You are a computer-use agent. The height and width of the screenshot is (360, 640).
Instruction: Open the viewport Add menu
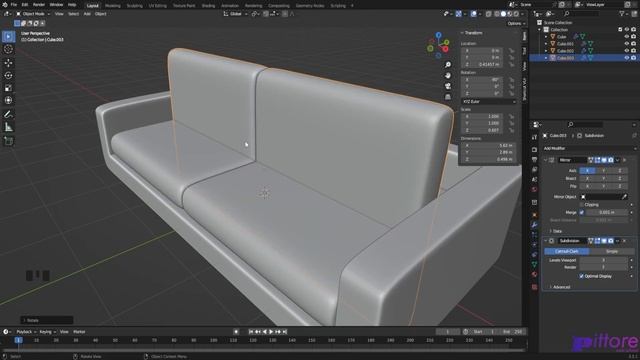click(87, 14)
